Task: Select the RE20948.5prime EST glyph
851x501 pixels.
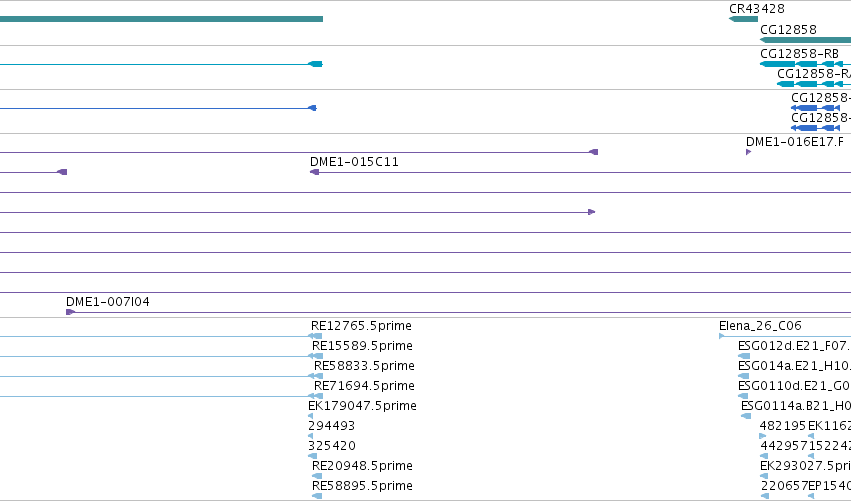Action: tap(317, 476)
